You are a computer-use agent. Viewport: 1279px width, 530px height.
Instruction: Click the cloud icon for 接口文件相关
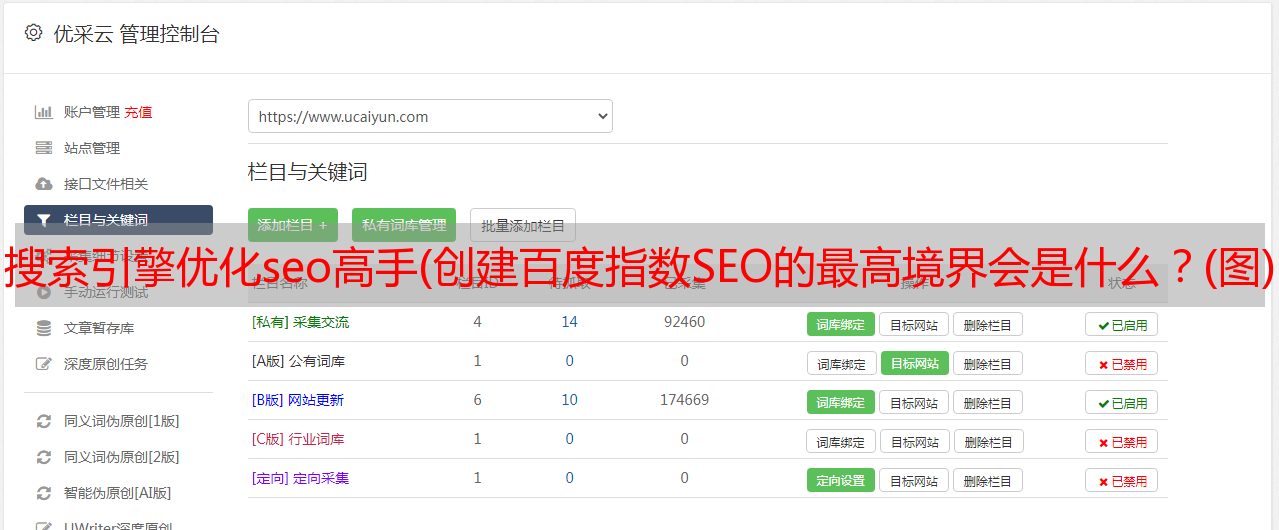pyautogui.click(x=44, y=184)
